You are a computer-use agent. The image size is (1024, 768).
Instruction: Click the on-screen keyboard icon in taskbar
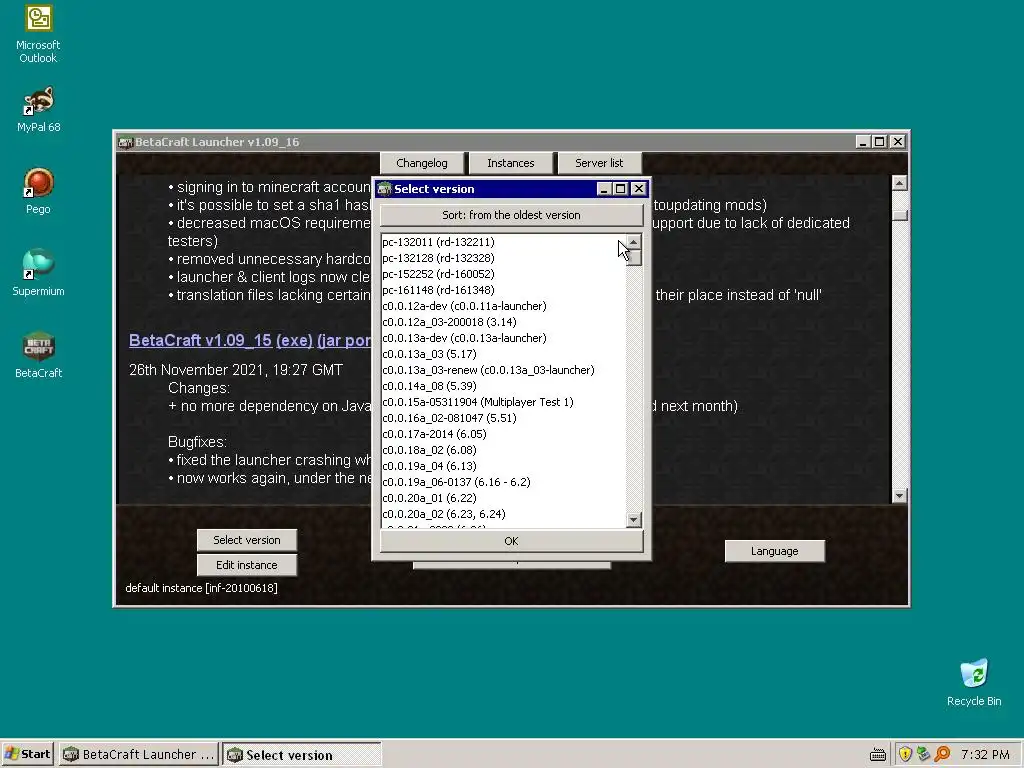click(x=878, y=755)
